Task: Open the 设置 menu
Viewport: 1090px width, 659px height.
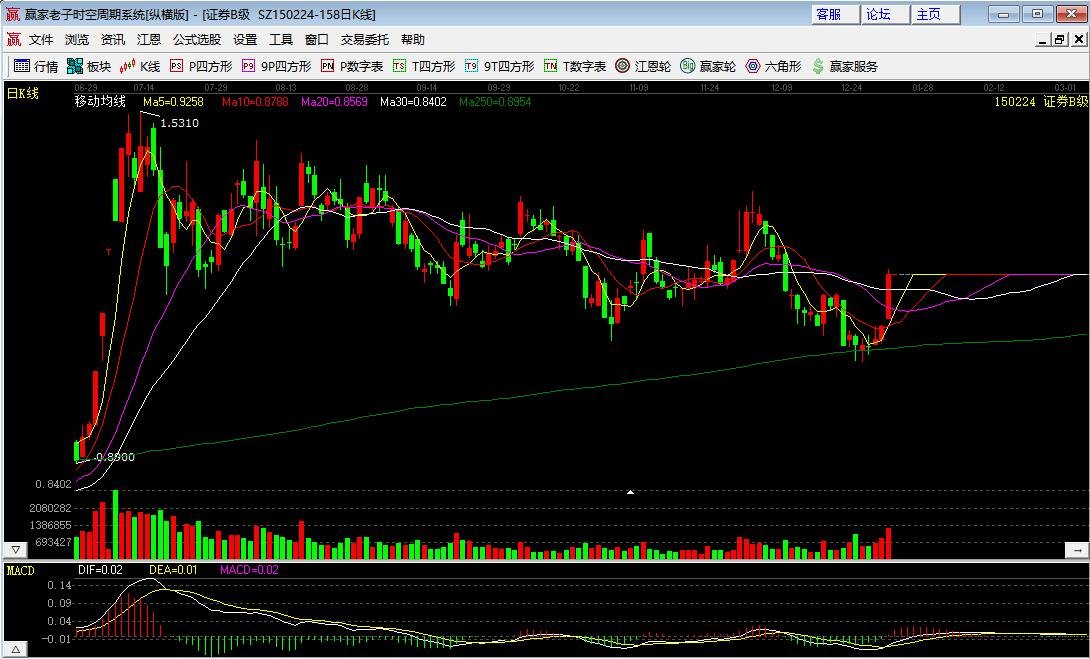Action: (245, 40)
